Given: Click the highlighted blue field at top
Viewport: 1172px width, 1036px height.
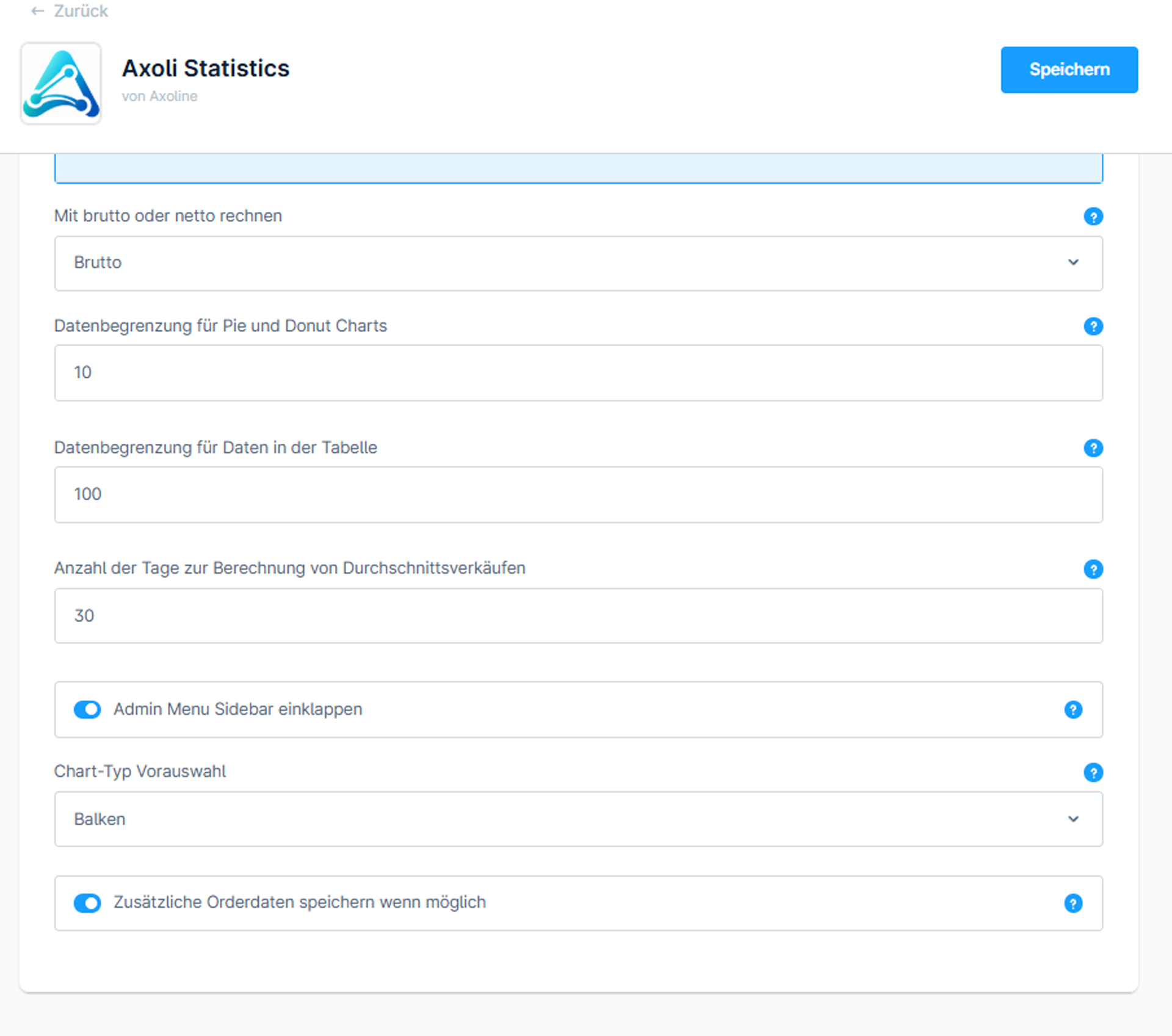Looking at the screenshot, I should coord(578,168).
